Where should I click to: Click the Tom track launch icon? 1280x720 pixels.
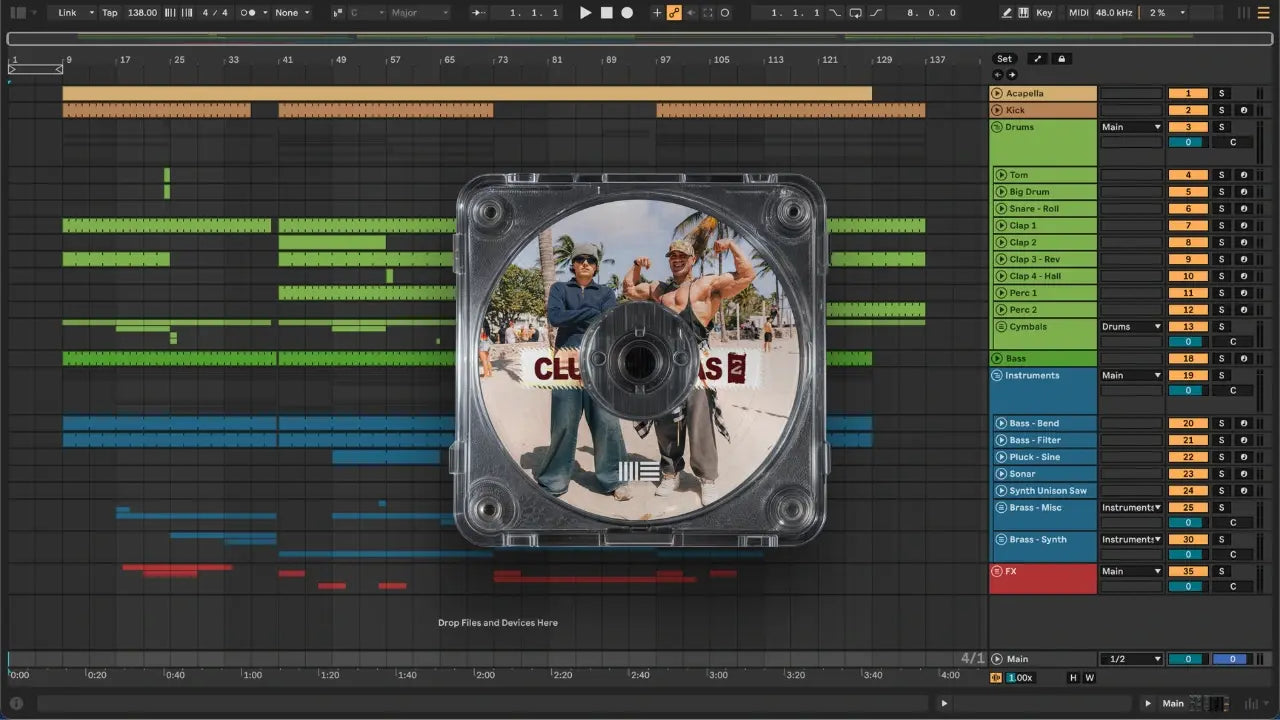pyautogui.click(x=1001, y=175)
